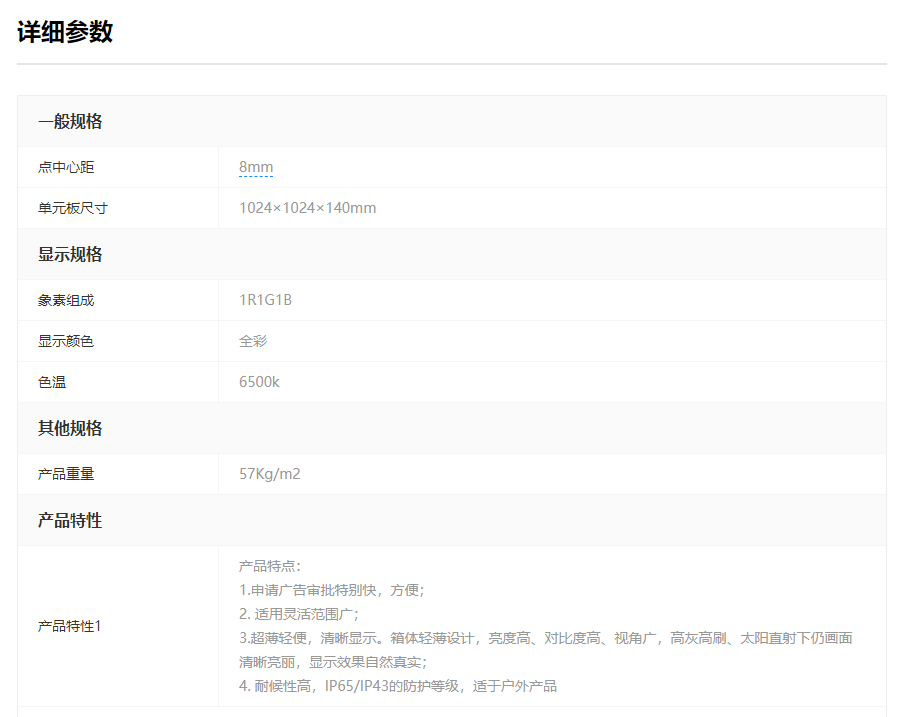Click the 点中心距 parameter label
This screenshot has width=912, height=717.
click(66, 167)
